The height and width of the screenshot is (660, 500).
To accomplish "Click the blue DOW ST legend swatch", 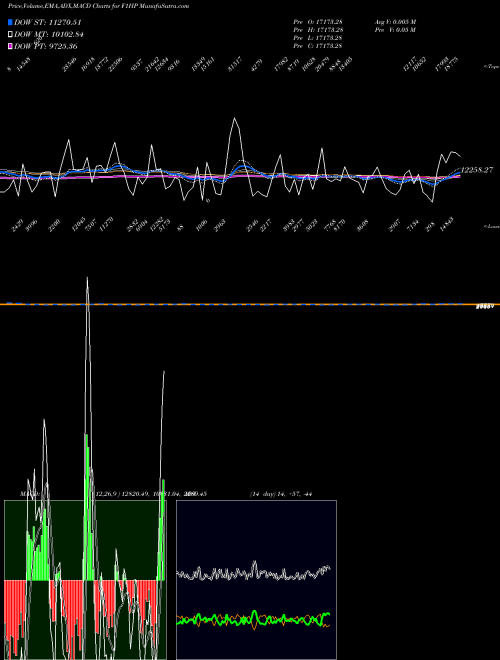I will click(10, 22).
